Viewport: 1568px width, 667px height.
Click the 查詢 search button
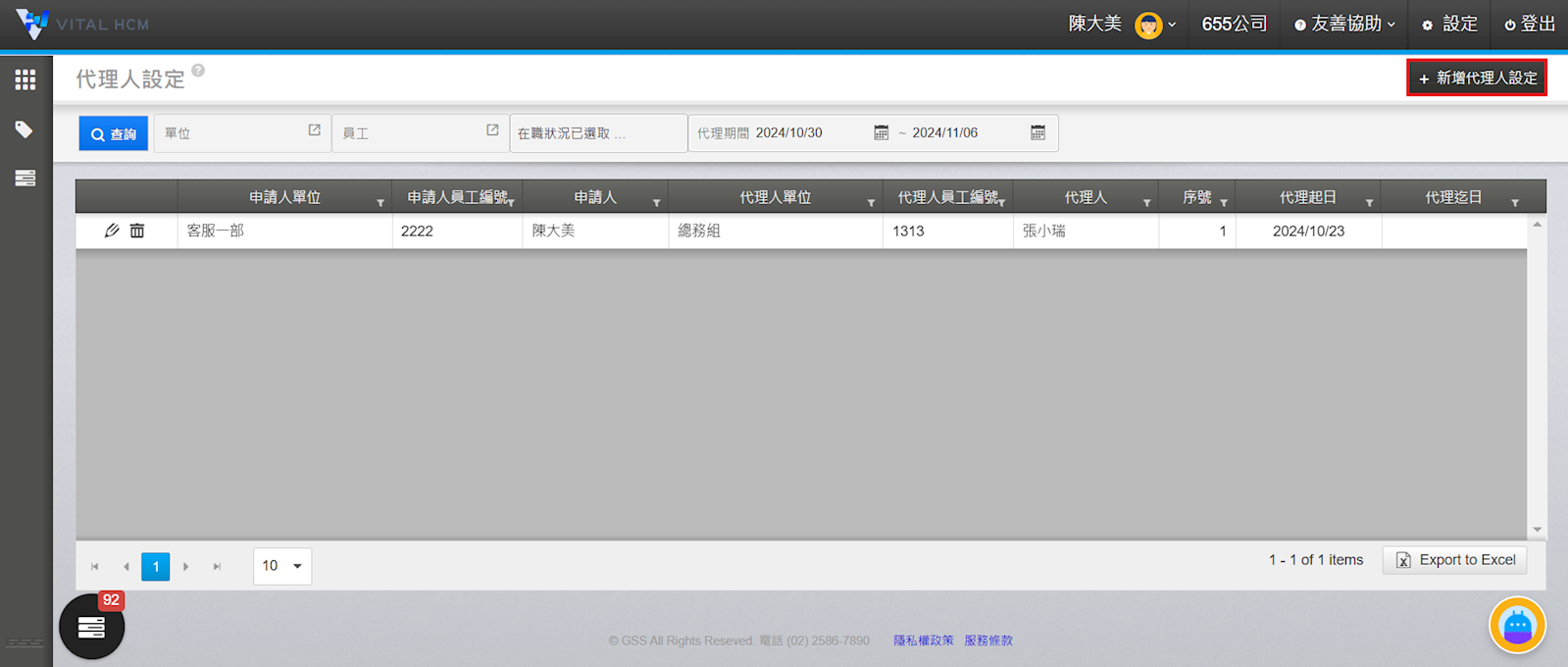pos(114,134)
